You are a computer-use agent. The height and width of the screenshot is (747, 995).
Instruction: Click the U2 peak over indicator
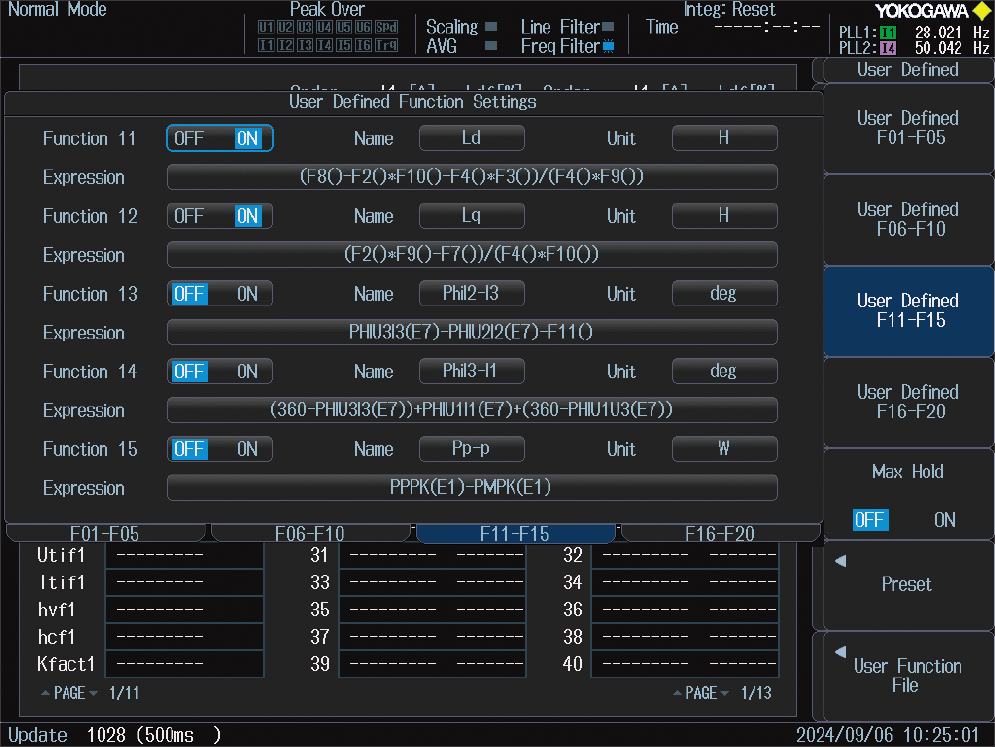(x=286, y=27)
